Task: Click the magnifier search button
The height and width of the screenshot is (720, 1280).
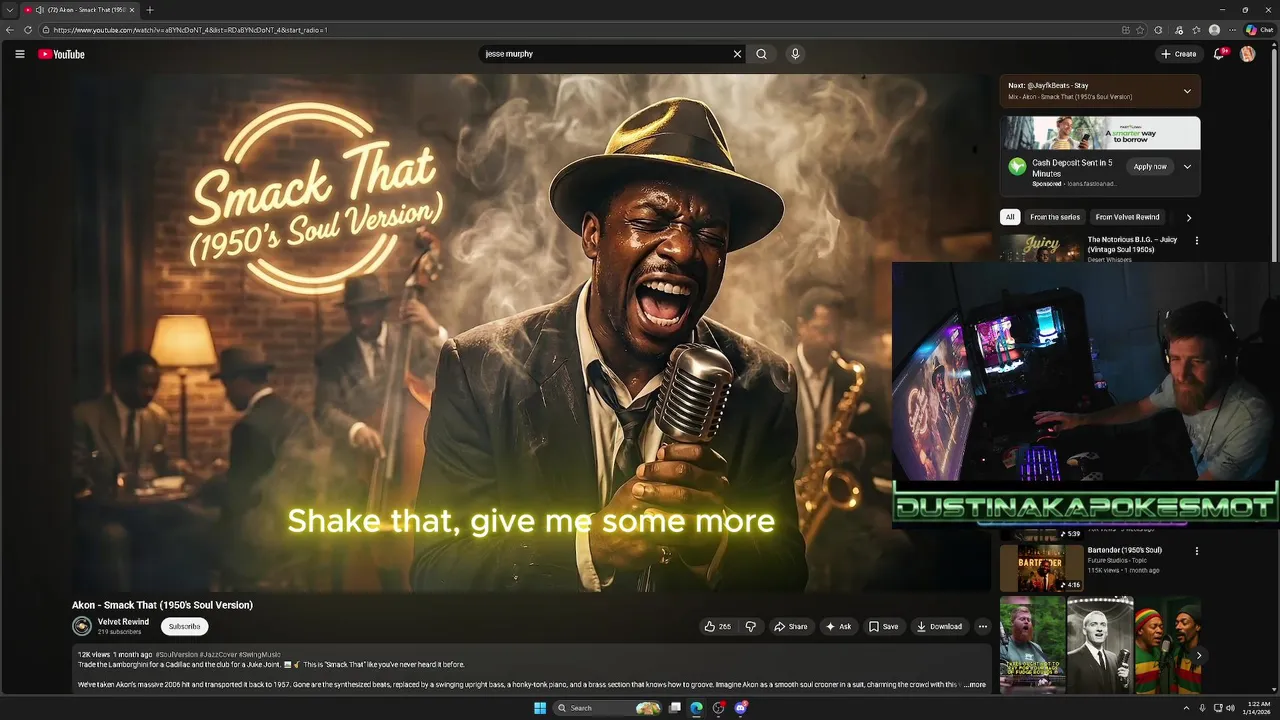Action: pyautogui.click(x=761, y=54)
